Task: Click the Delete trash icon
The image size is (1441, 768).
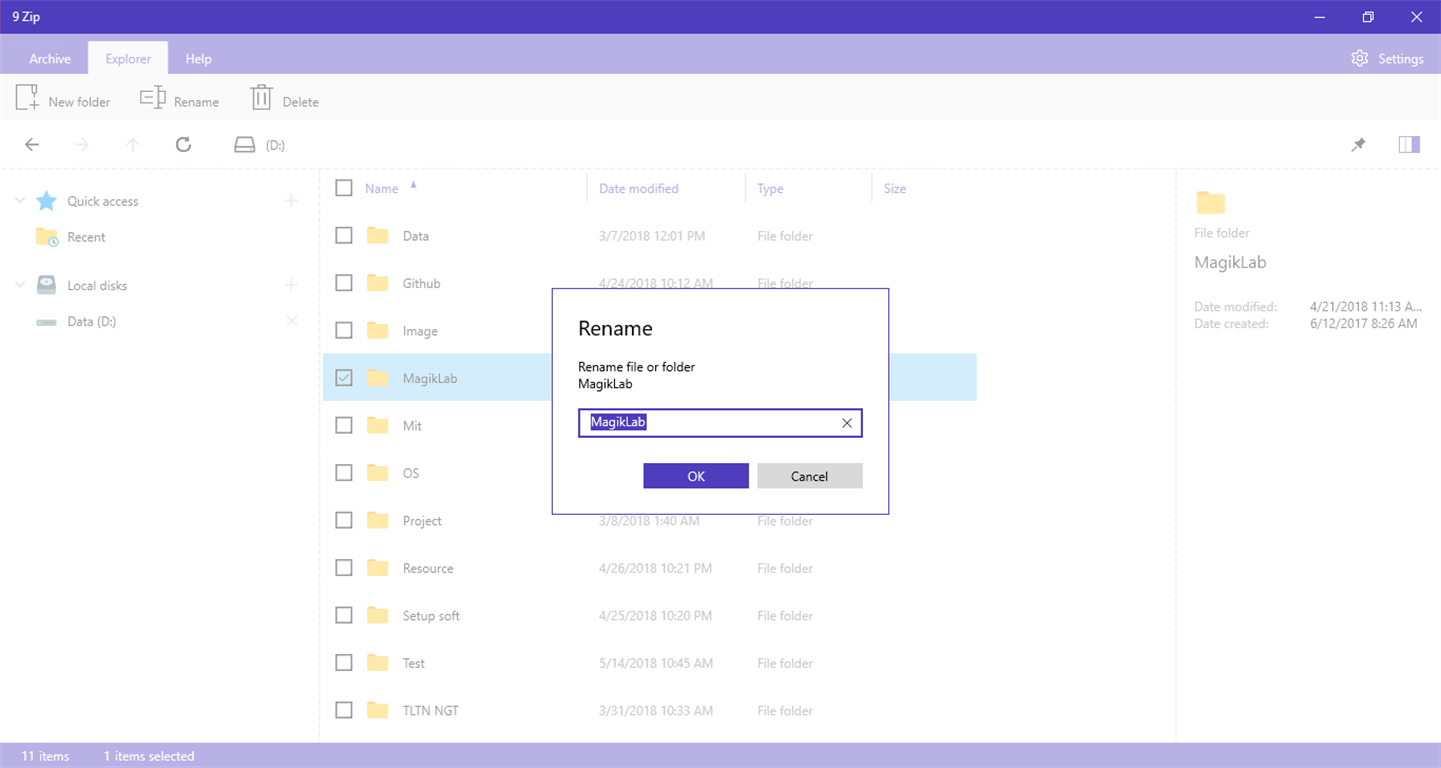Action: click(261, 98)
